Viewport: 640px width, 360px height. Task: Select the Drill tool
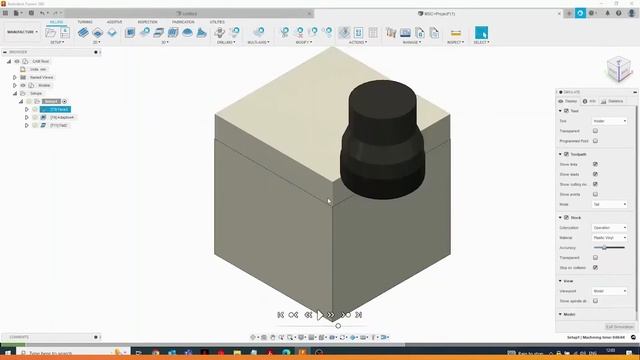click(220, 32)
